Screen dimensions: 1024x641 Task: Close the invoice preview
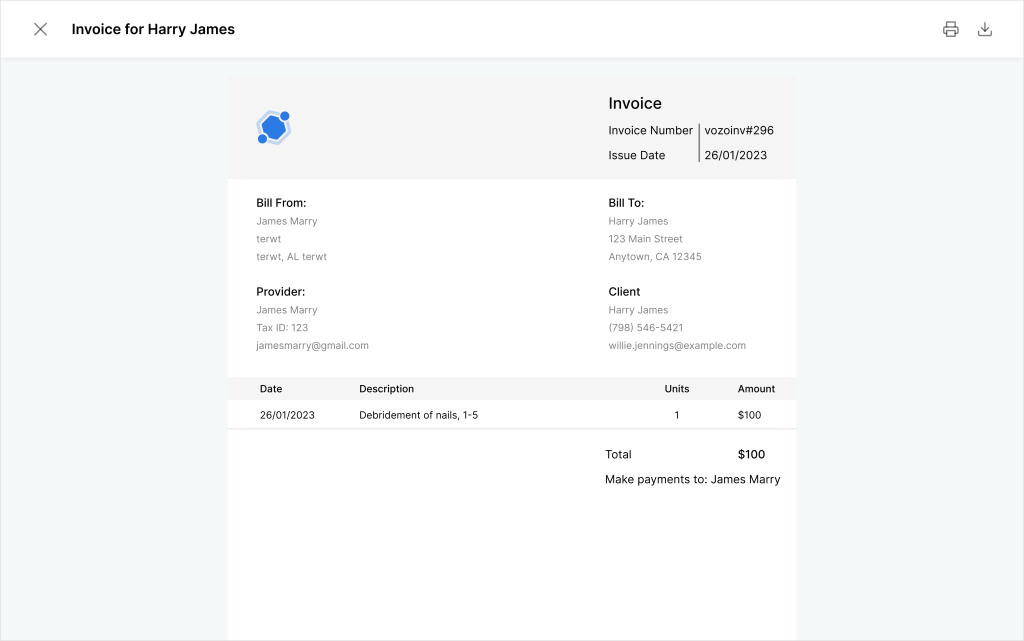pyautogui.click(x=41, y=29)
